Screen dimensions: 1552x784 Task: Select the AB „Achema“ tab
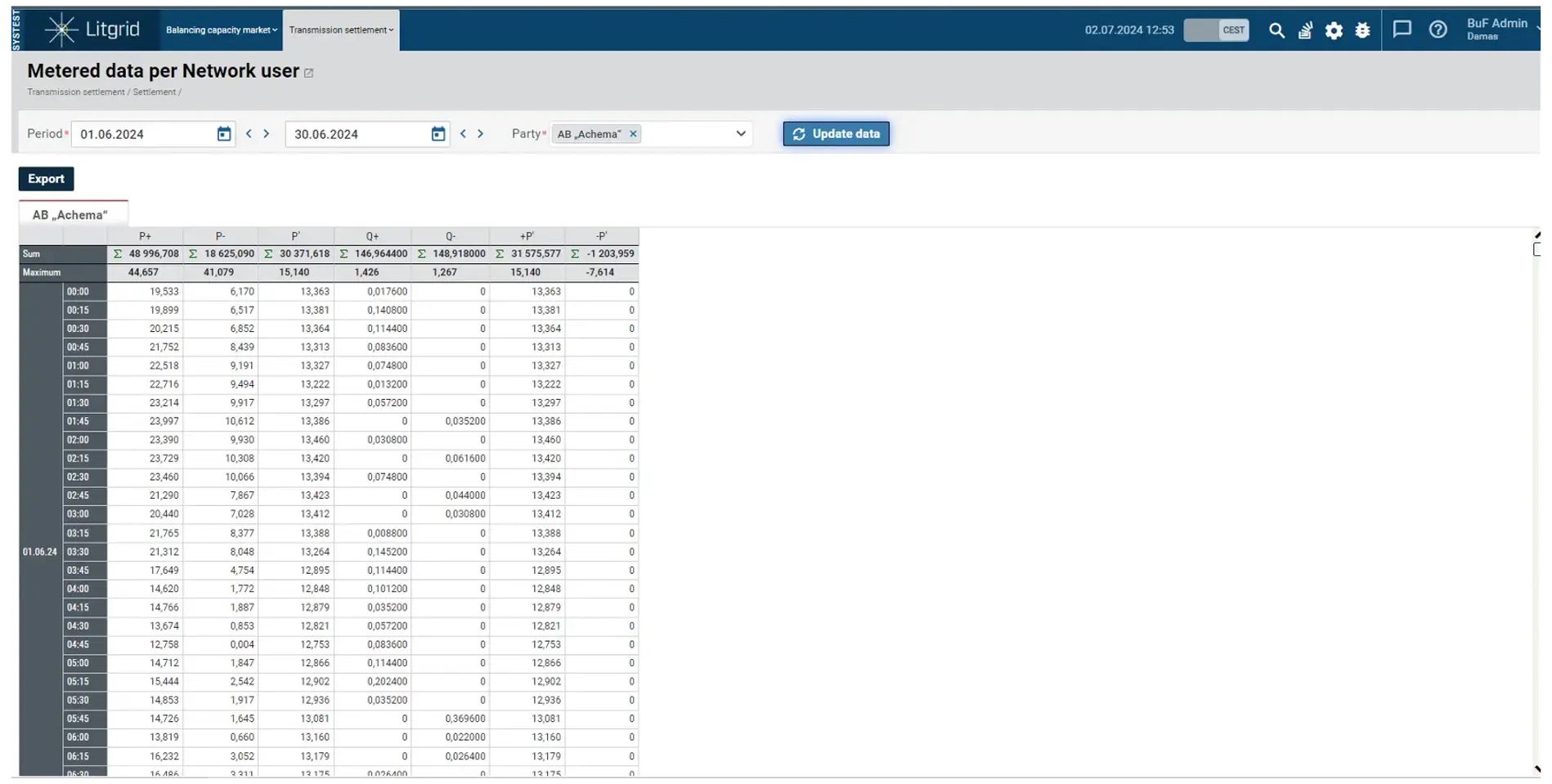click(x=70, y=214)
